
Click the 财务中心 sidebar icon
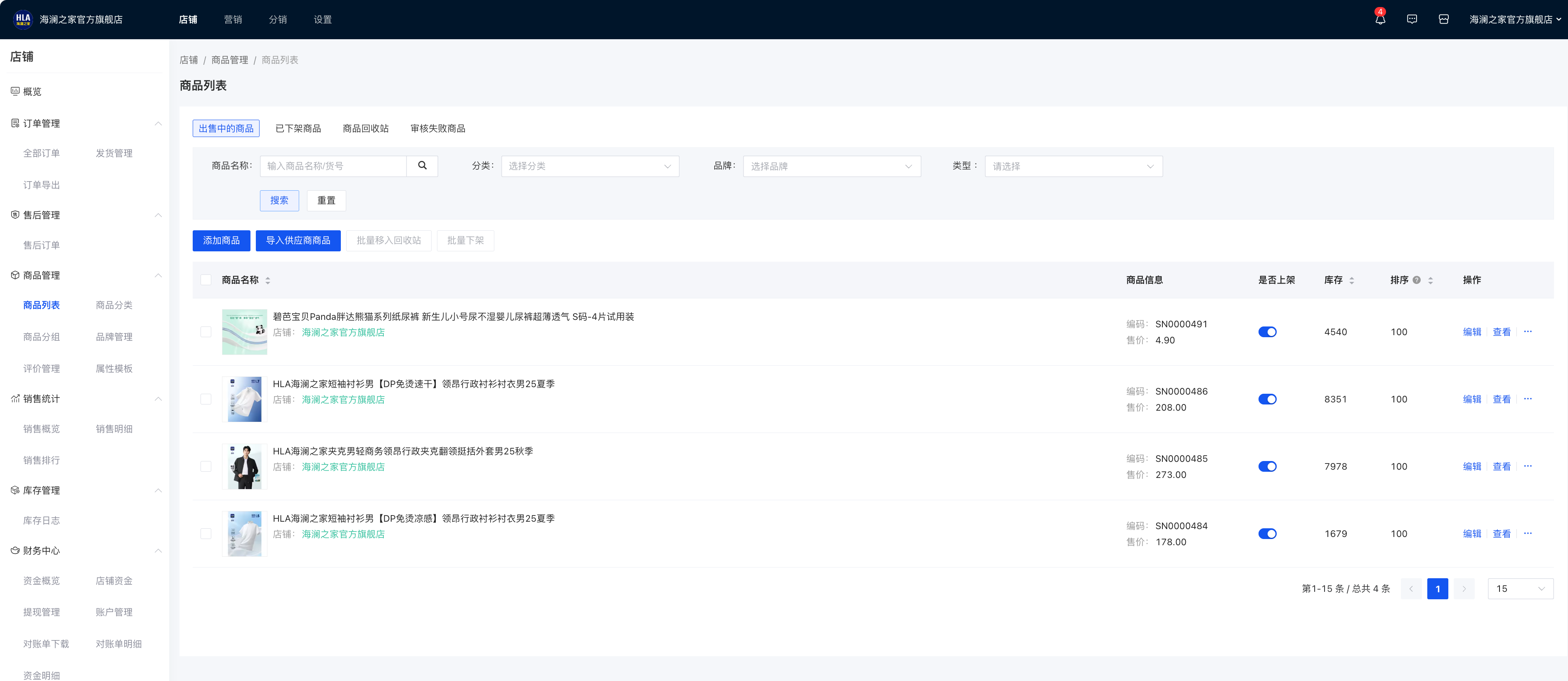coord(15,550)
